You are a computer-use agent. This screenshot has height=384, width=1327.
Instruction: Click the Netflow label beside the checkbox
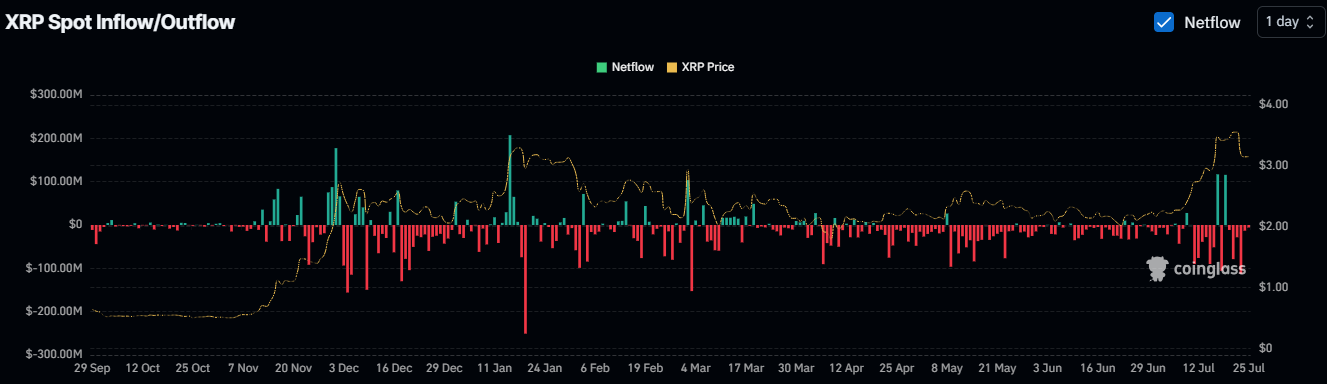pos(1212,22)
